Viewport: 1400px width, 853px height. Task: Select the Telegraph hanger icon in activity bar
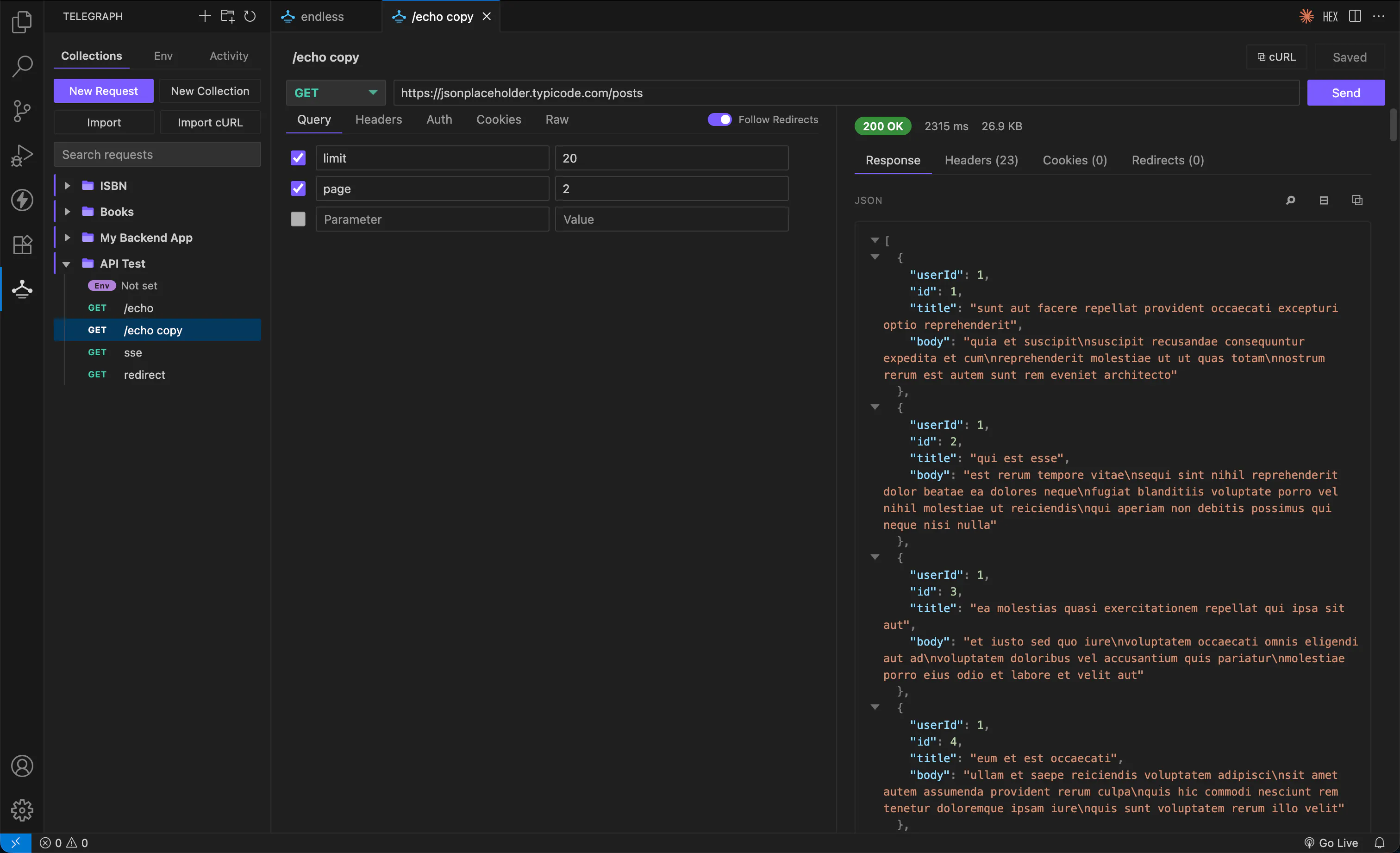click(x=22, y=289)
